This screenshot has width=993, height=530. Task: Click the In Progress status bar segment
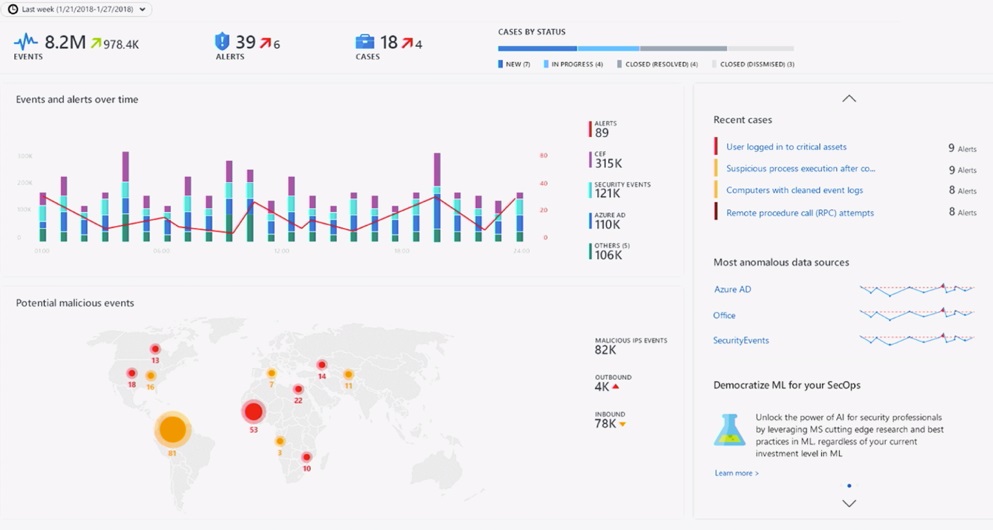608,48
